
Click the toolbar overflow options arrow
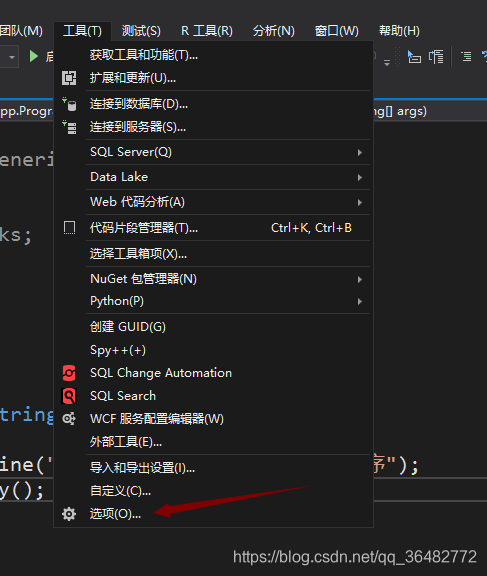(x=387, y=62)
